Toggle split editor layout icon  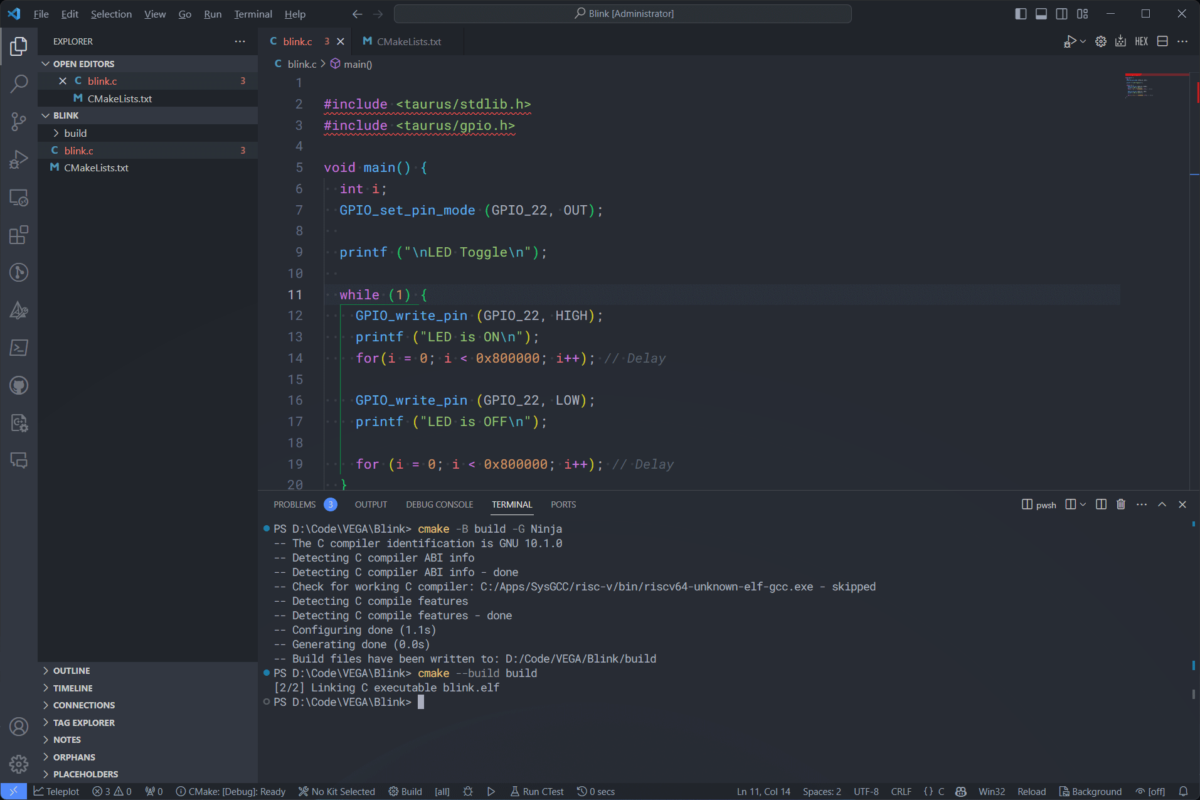pos(1163,41)
